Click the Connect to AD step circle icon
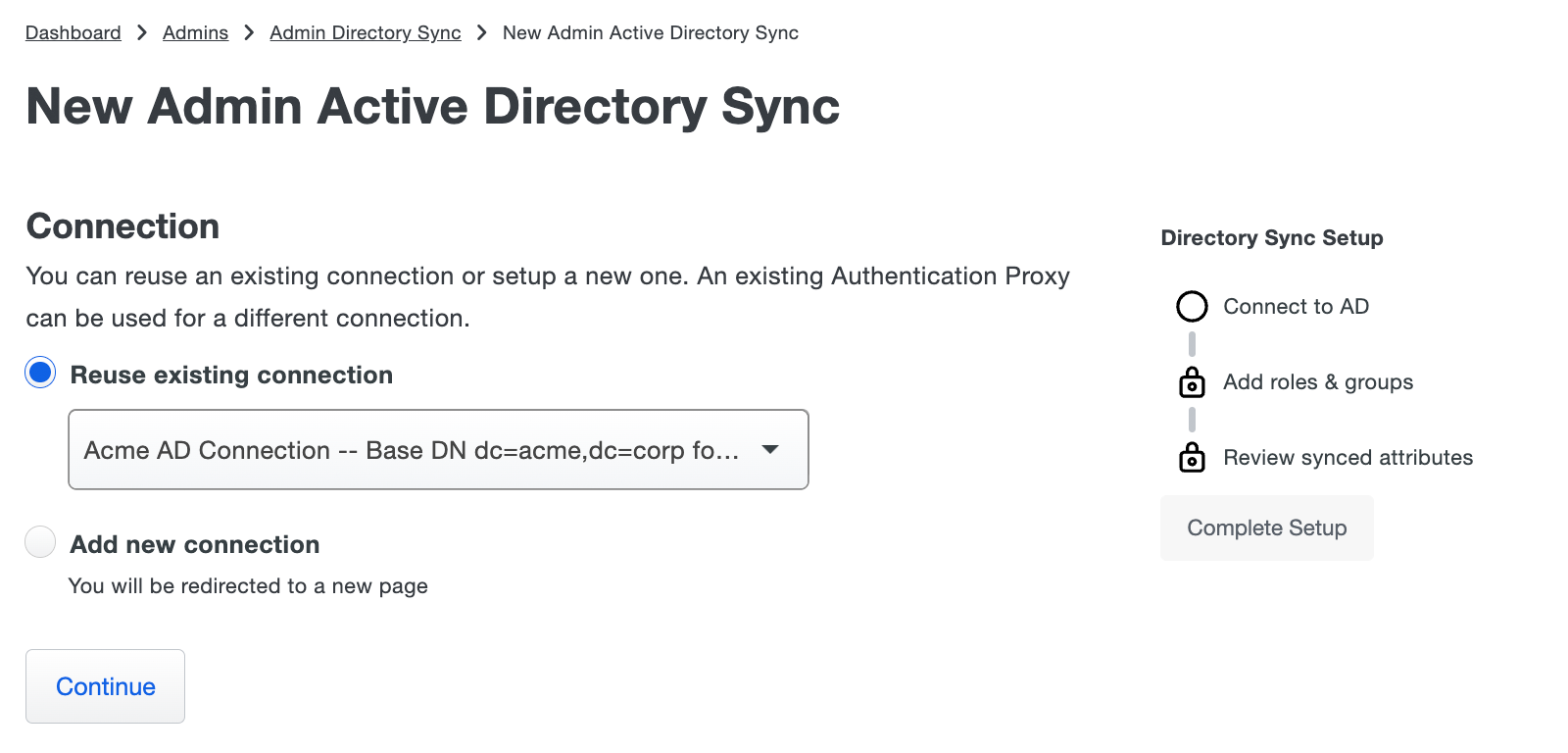 point(1192,306)
